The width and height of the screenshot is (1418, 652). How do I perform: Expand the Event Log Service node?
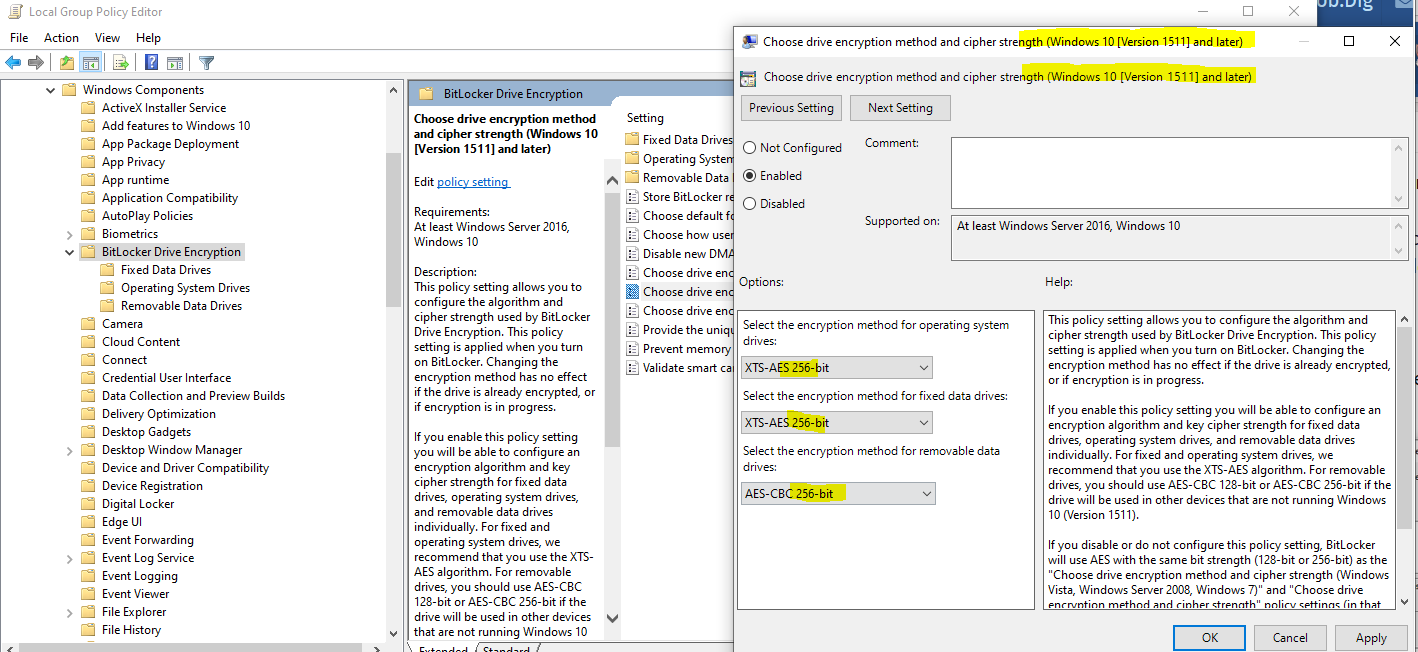pyautogui.click(x=69, y=558)
